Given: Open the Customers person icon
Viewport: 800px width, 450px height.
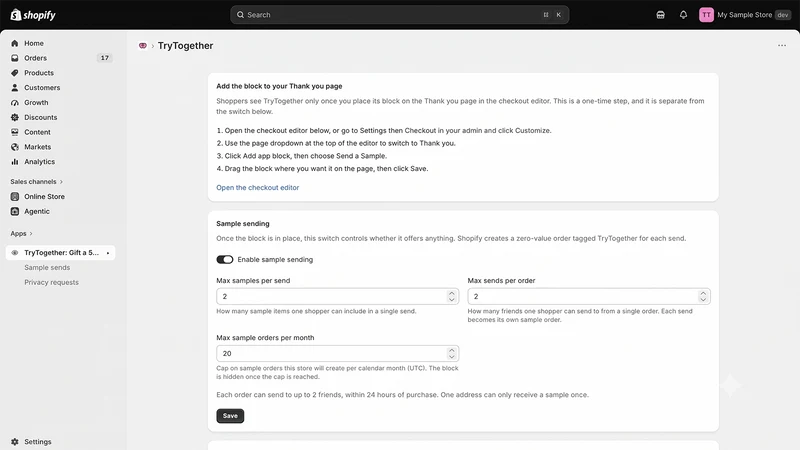Looking at the screenshot, I should 15,88.
